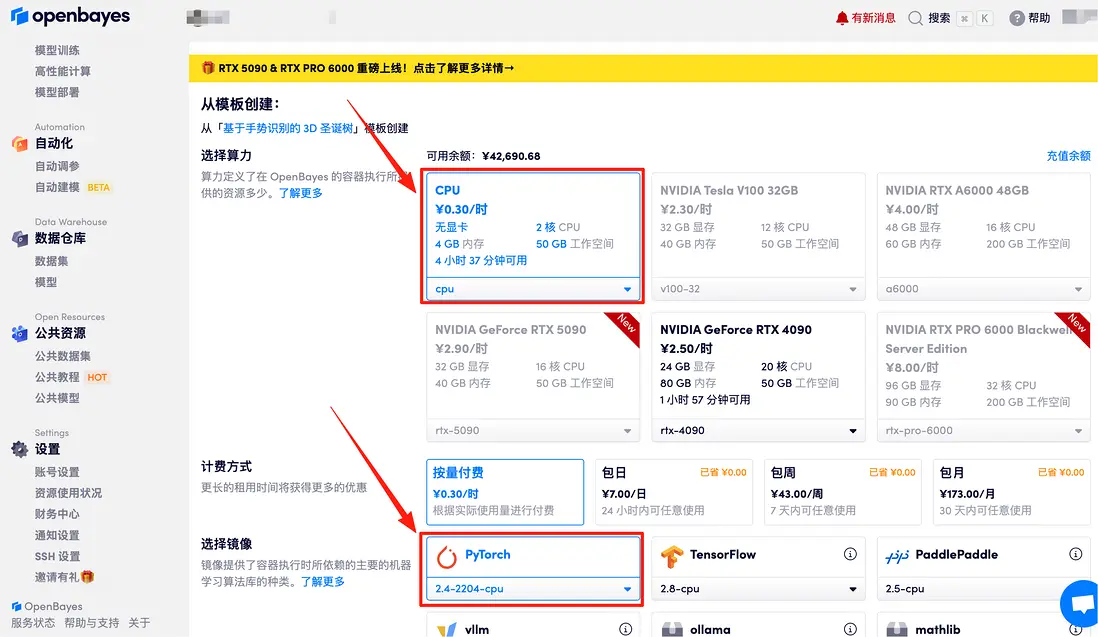Choose 包日 daily billing option
1098x637 pixels.
pos(674,492)
